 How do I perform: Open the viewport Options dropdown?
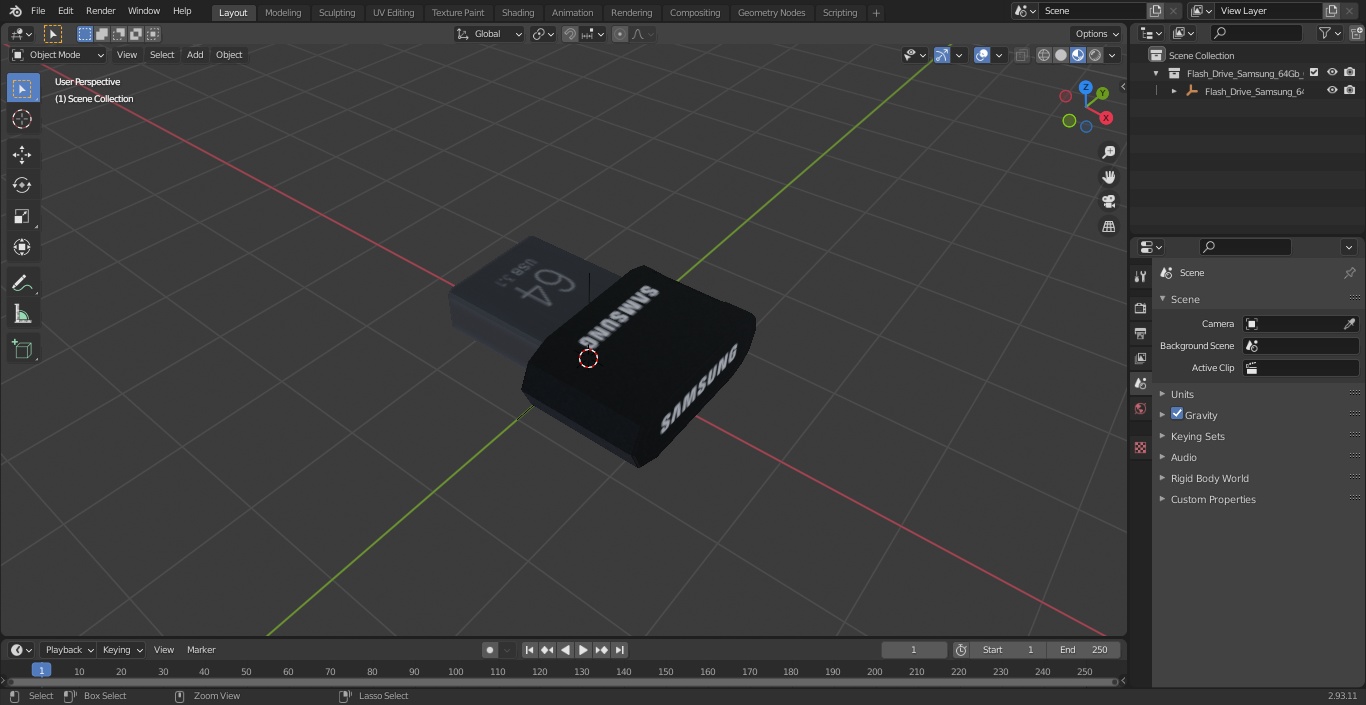coord(1097,34)
